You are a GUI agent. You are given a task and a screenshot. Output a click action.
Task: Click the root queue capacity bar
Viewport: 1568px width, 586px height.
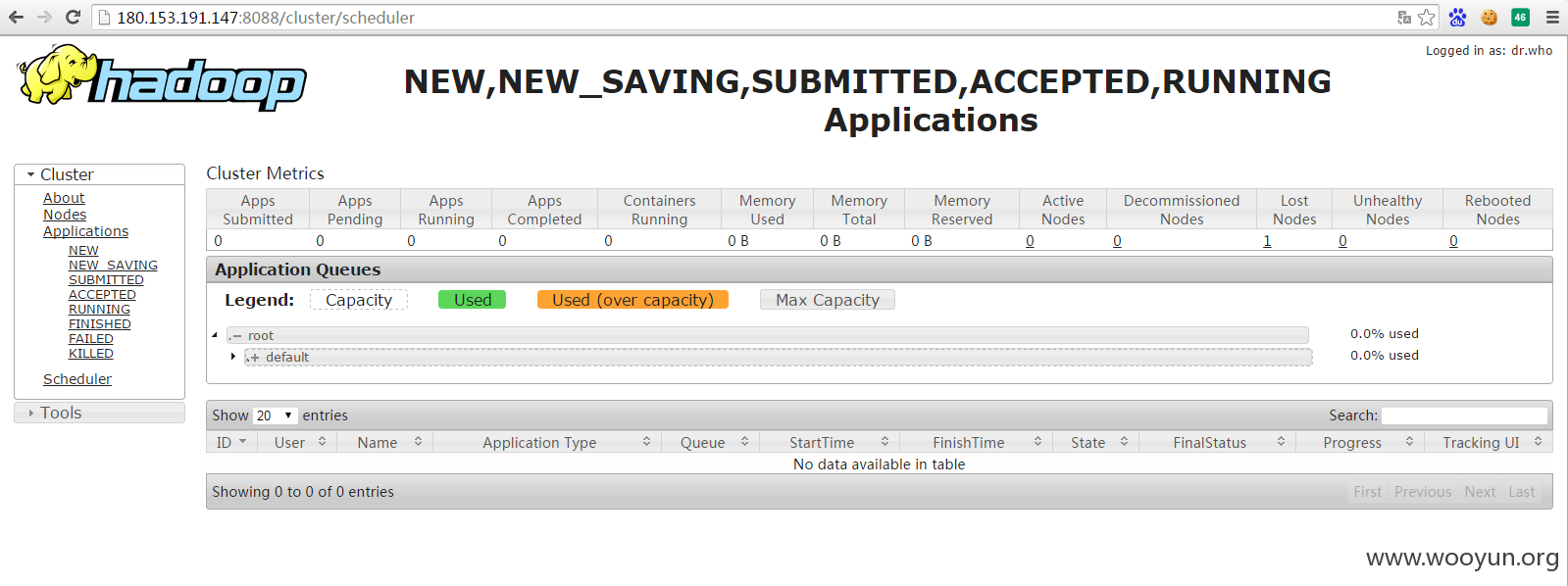tap(768, 335)
